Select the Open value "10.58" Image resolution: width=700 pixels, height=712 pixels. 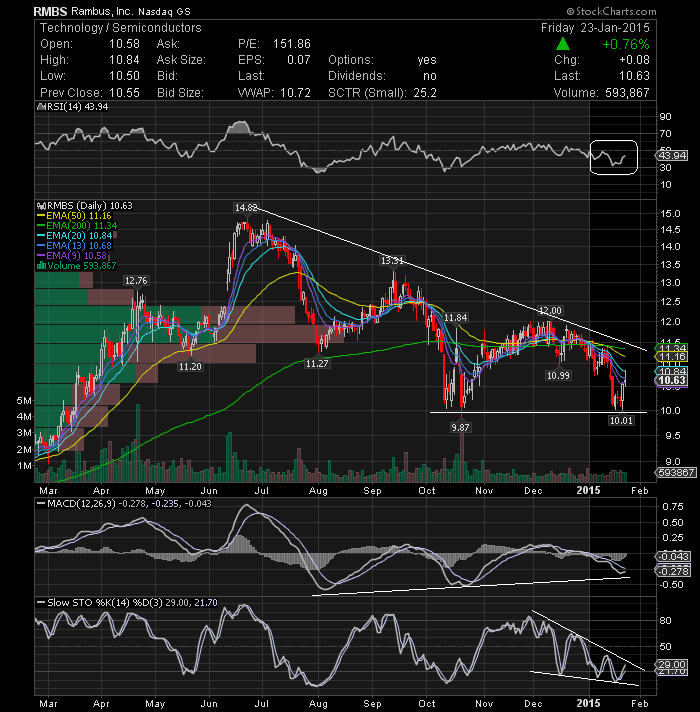124,44
